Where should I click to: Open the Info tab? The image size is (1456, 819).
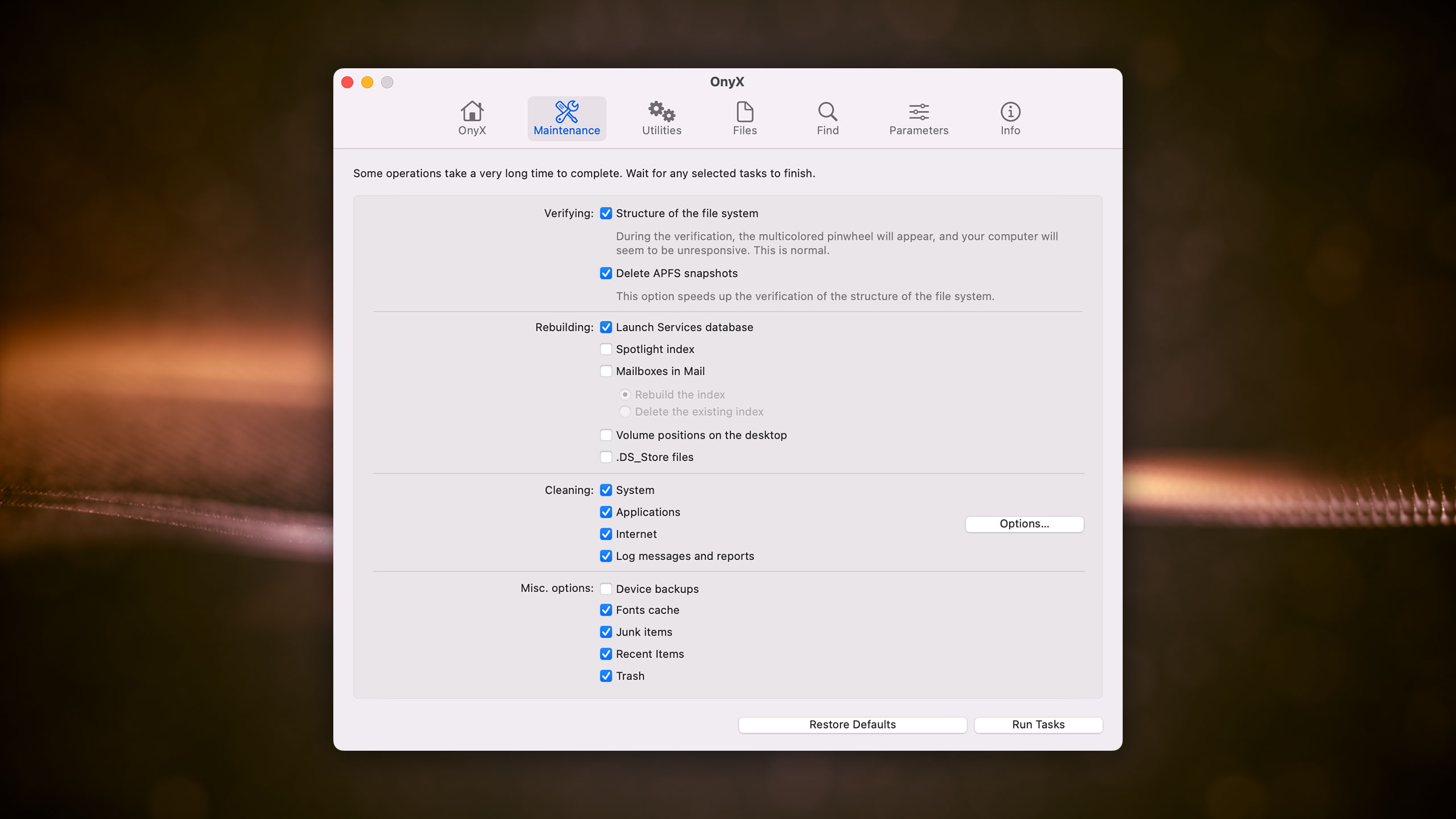[x=1010, y=118]
